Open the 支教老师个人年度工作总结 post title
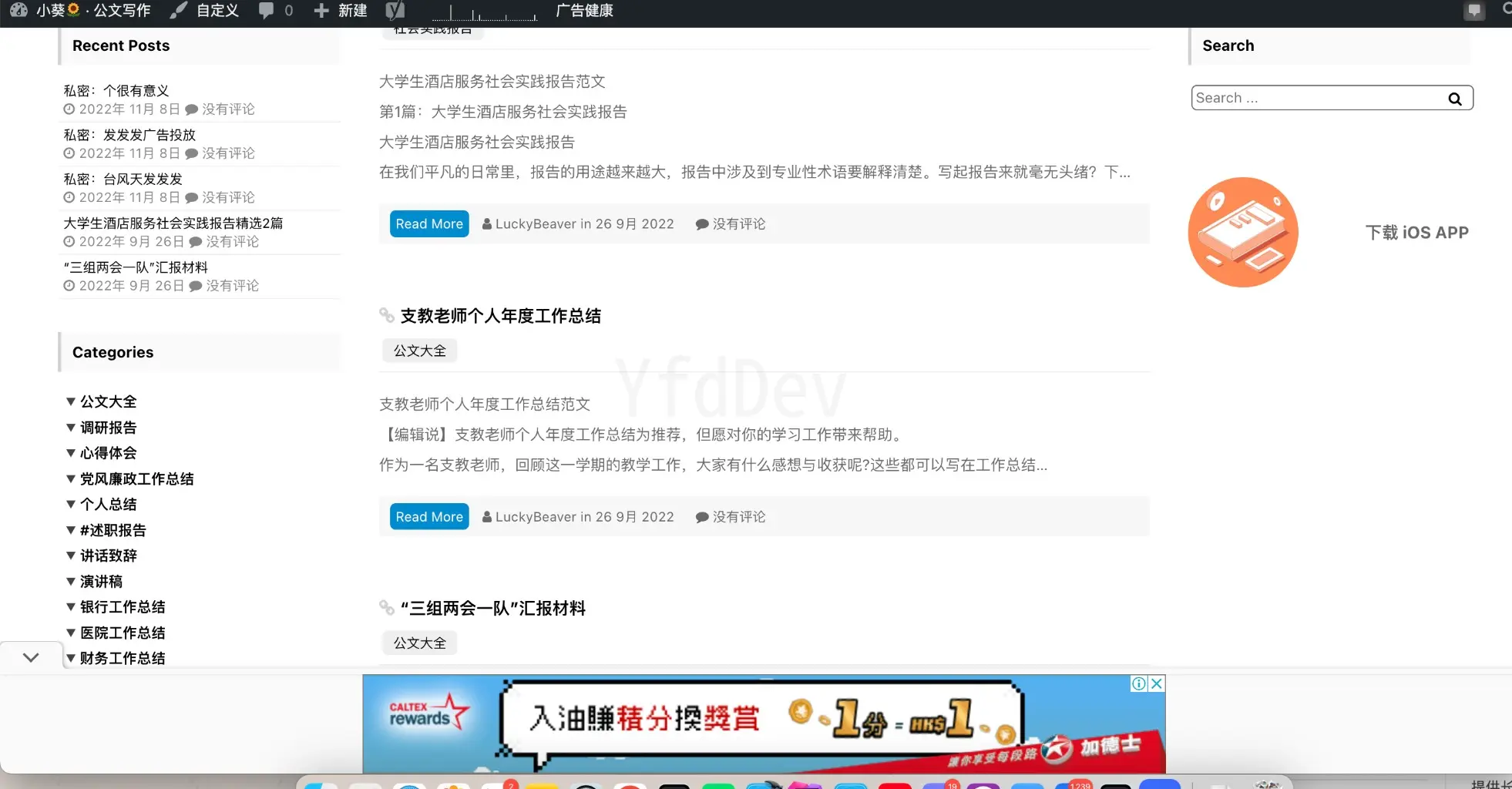 501,316
